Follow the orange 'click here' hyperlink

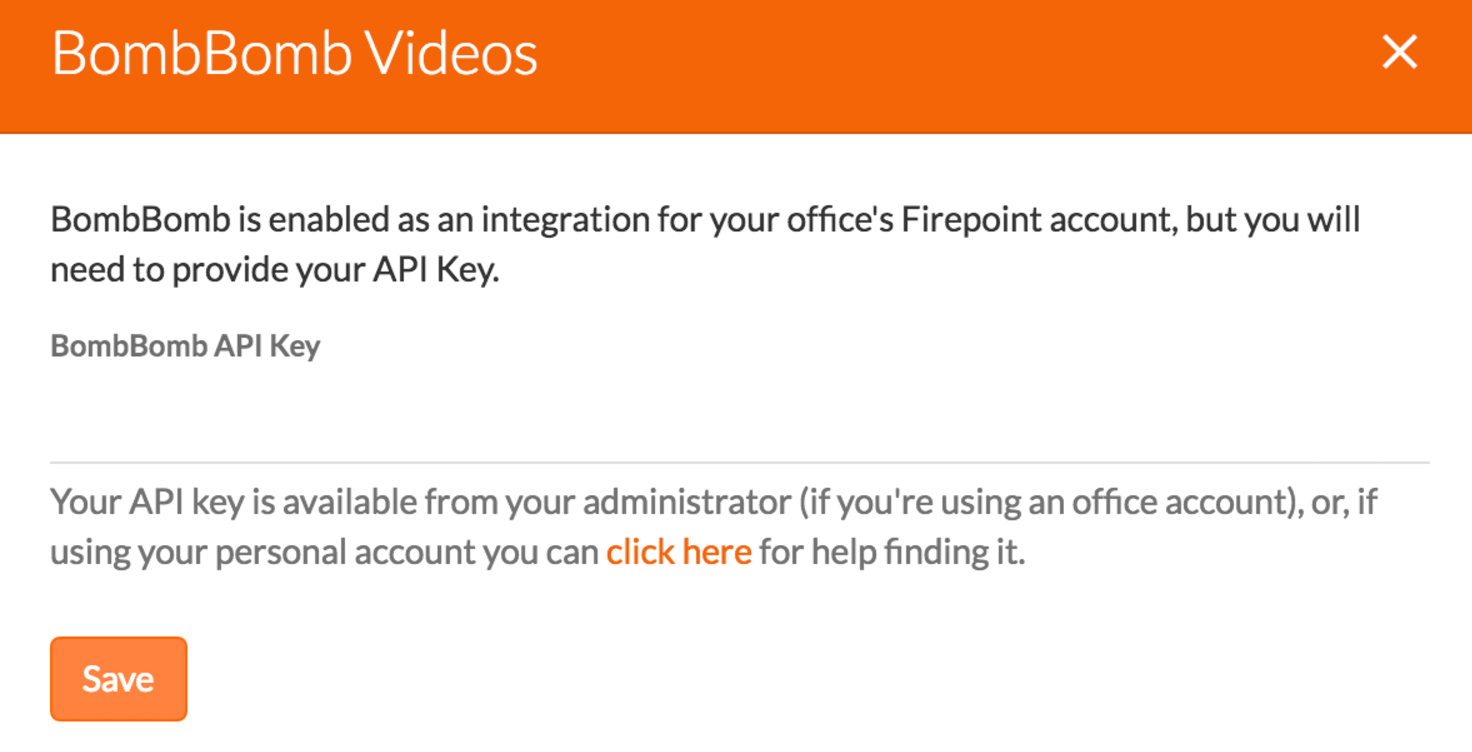(679, 552)
